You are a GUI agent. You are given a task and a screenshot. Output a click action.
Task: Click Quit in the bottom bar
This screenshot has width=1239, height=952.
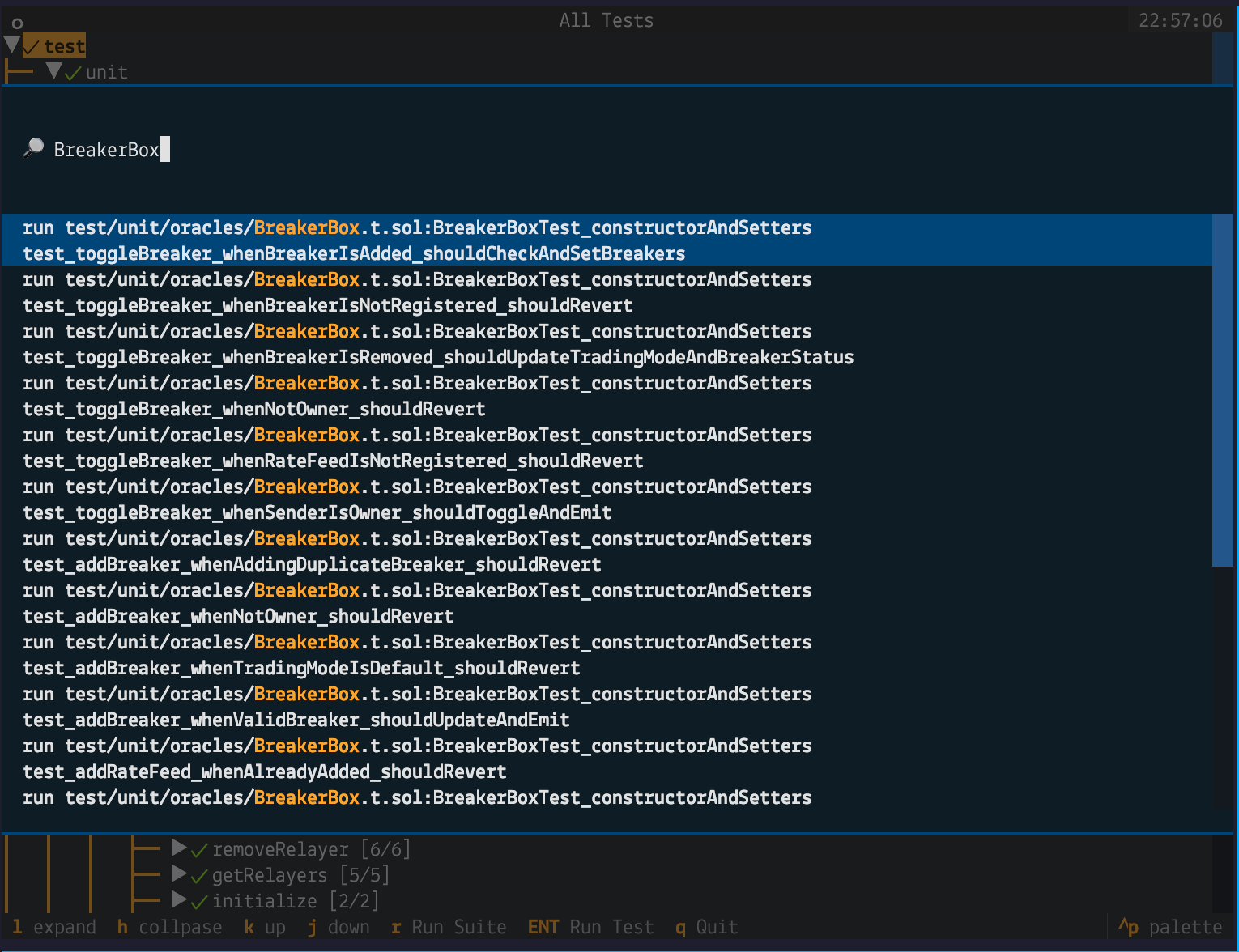(x=717, y=927)
